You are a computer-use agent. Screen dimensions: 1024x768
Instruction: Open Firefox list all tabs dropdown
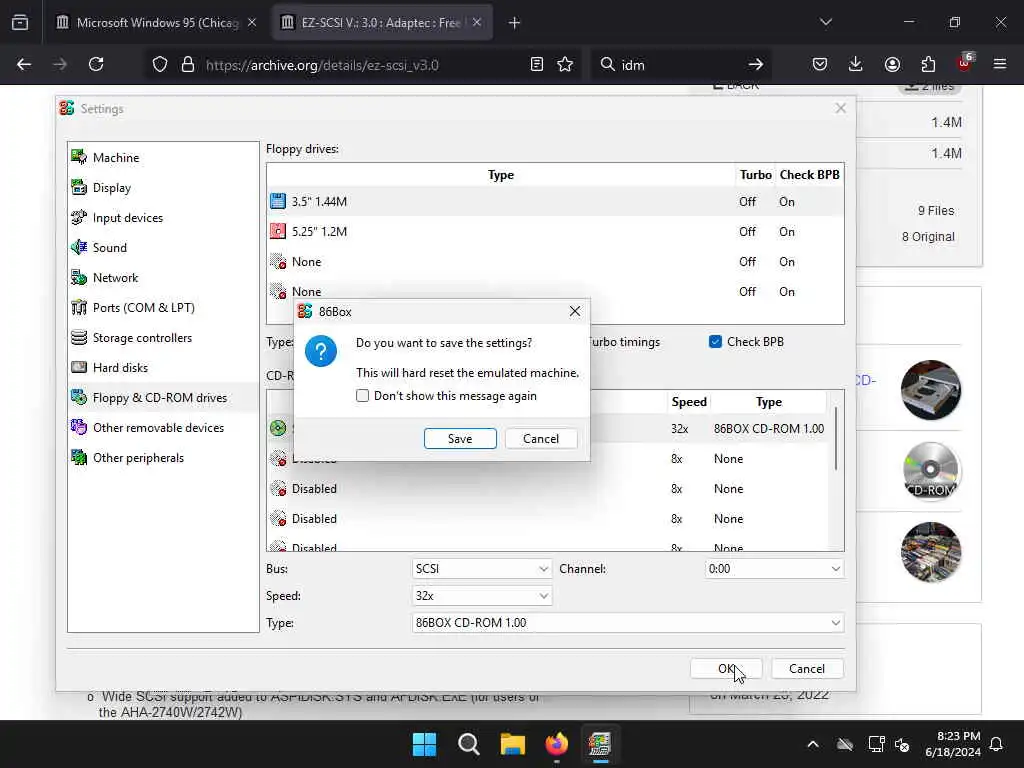click(x=826, y=22)
